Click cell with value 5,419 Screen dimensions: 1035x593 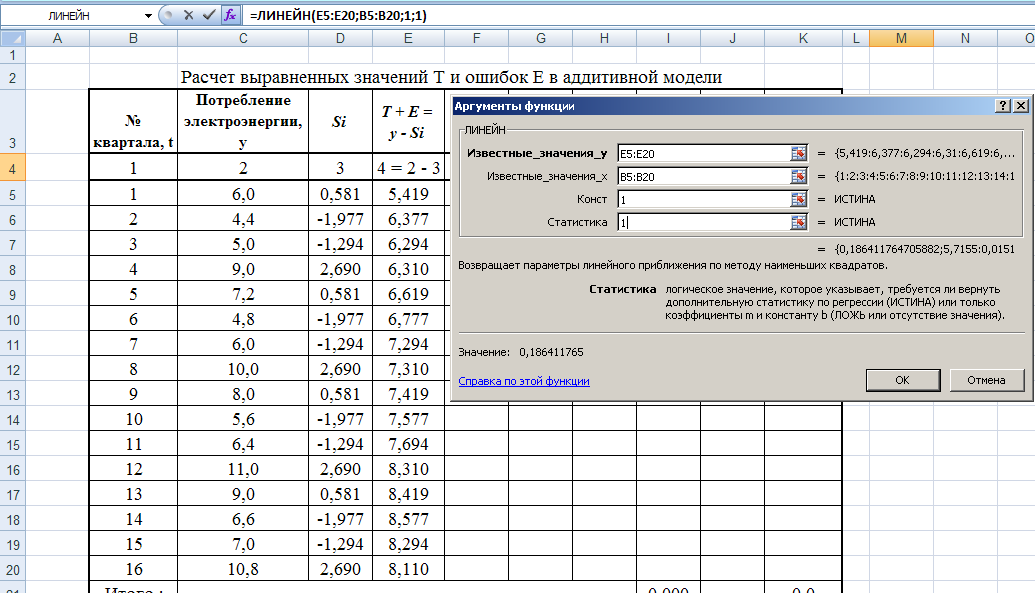point(408,194)
